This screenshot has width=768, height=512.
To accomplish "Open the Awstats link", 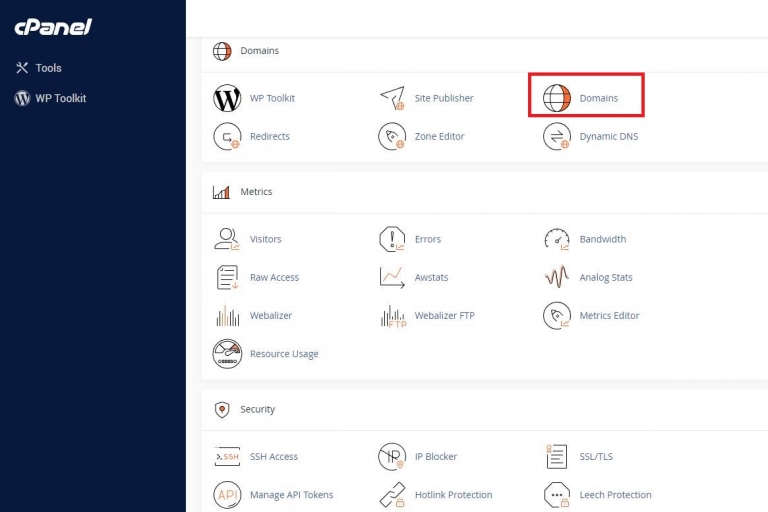I will (x=431, y=277).
